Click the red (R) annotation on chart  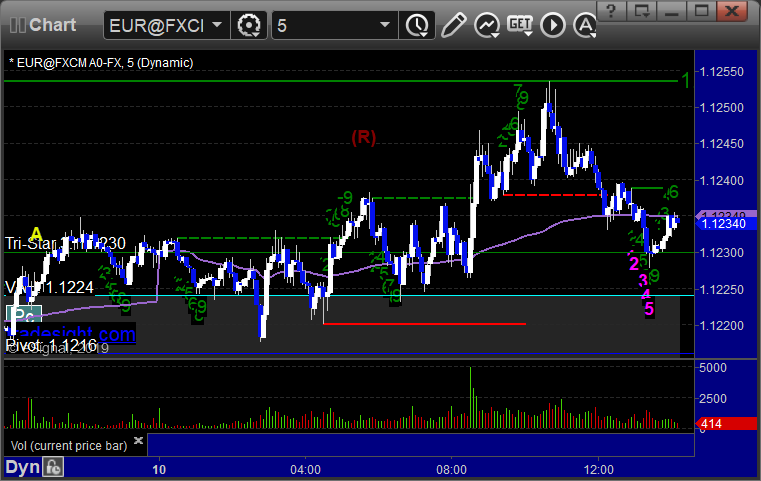pyautogui.click(x=364, y=137)
